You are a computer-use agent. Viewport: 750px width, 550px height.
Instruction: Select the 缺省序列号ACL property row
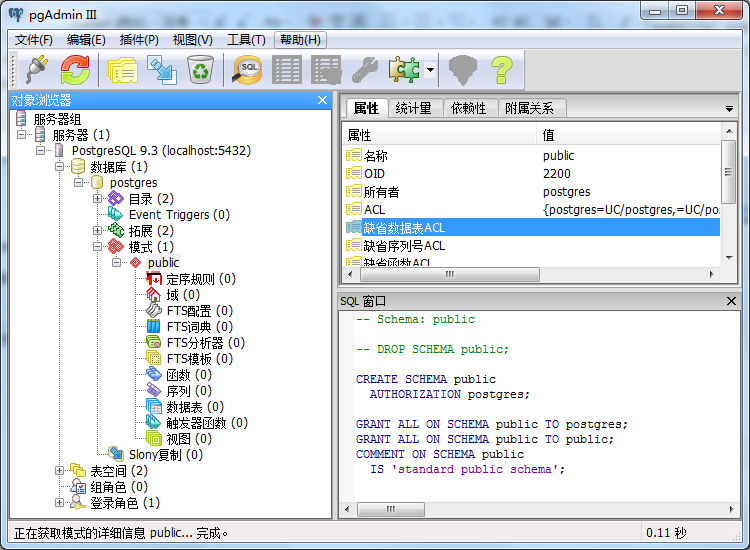point(532,246)
